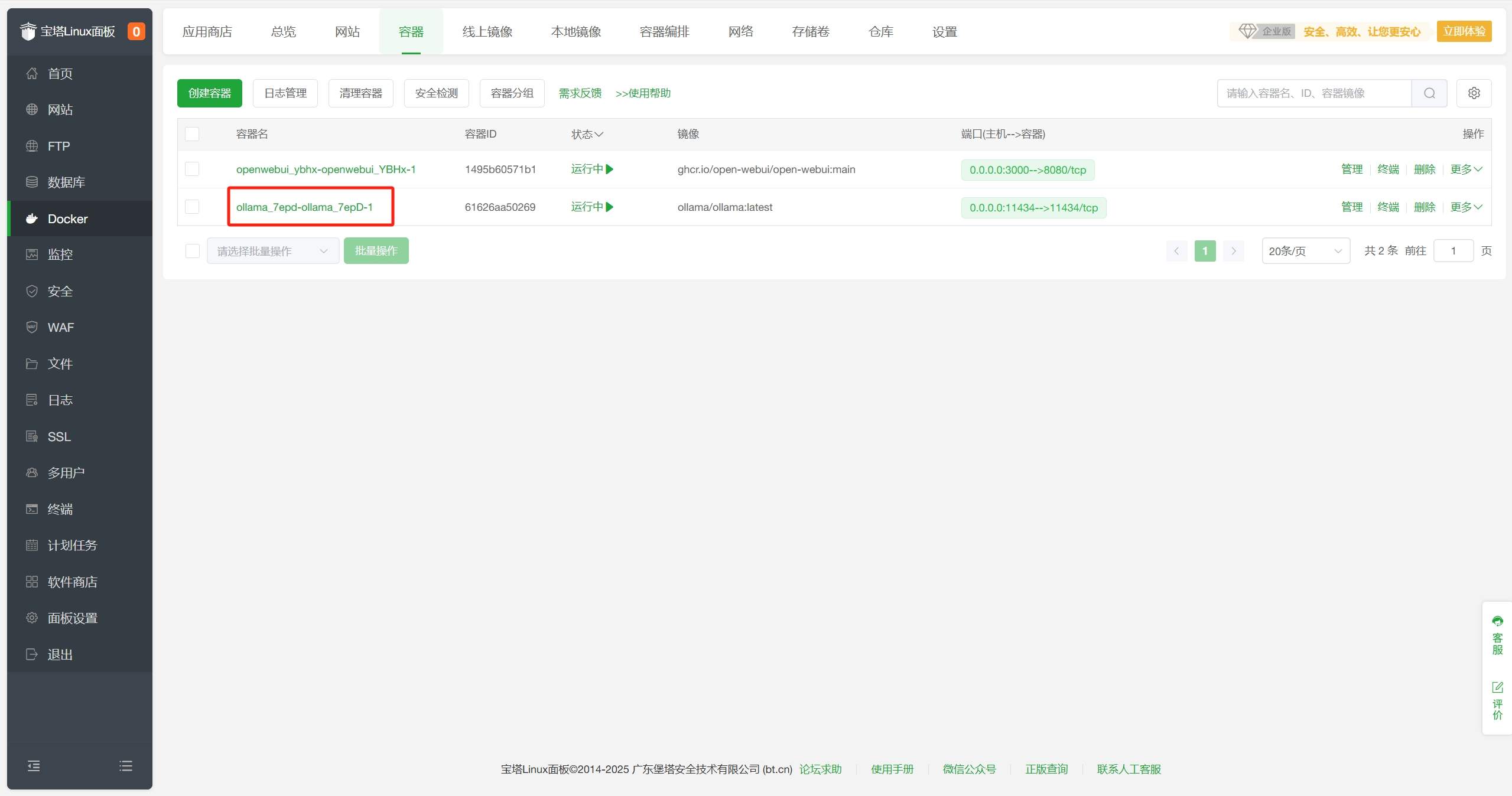Image resolution: width=1512 pixels, height=796 pixels.
Task: Expand 更多 for openwebui container
Action: point(1466,169)
